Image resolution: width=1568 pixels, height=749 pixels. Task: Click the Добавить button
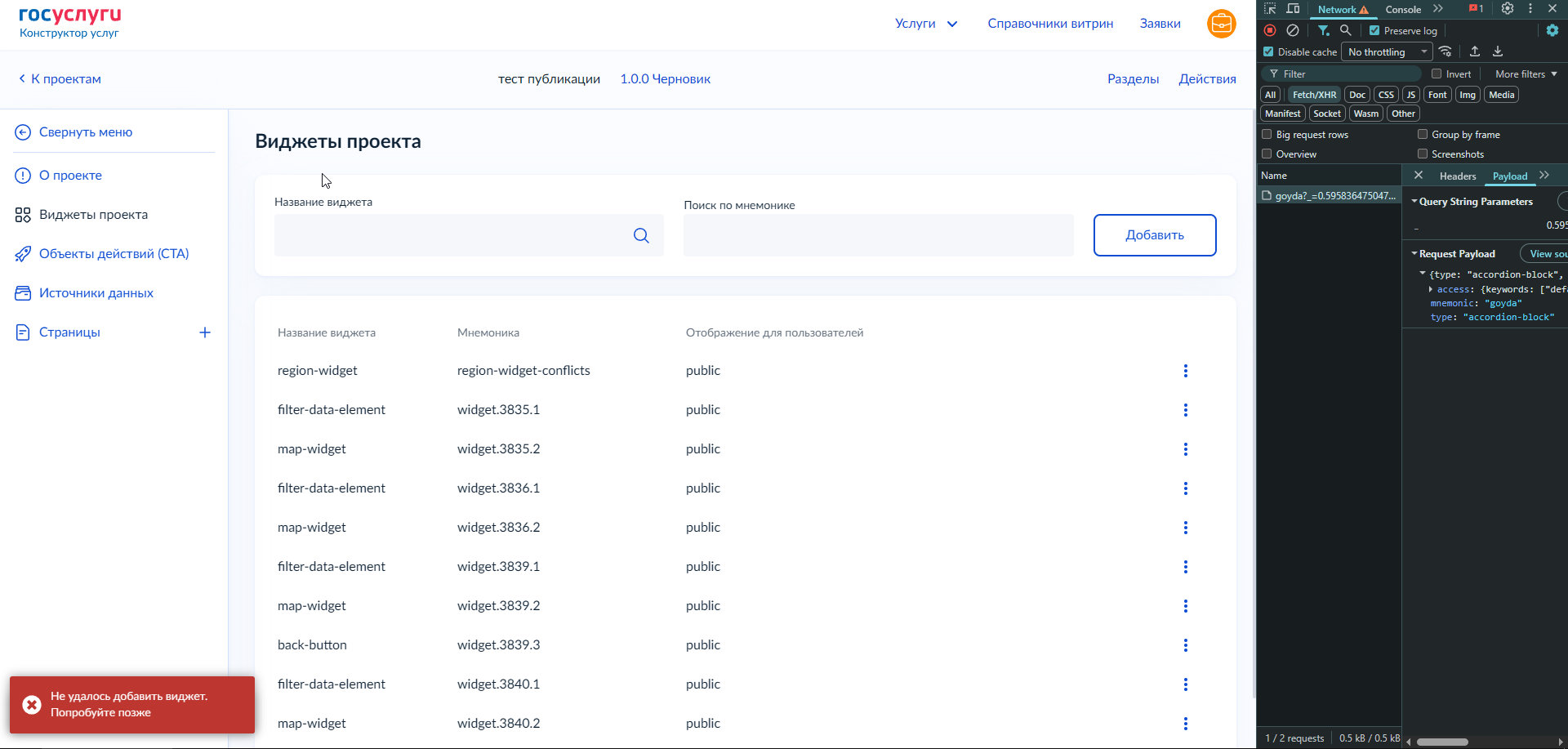click(1155, 235)
